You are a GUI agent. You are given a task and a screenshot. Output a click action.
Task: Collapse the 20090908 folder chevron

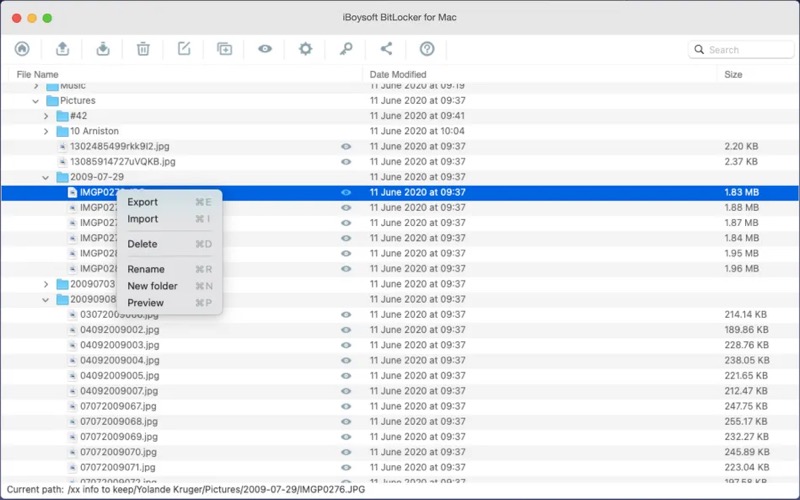(x=45, y=300)
